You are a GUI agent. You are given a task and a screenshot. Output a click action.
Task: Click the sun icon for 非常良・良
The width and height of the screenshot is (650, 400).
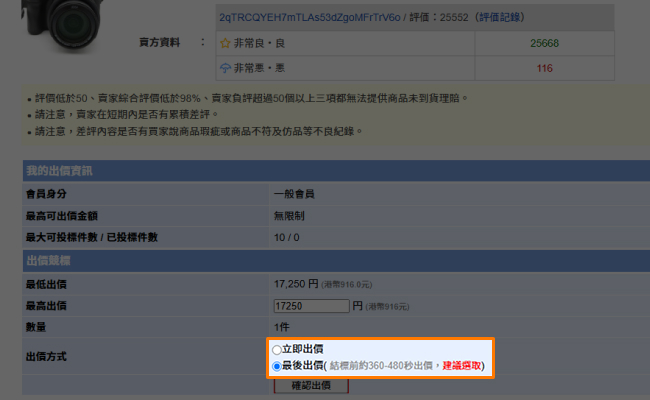pyautogui.click(x=226, y=43)
